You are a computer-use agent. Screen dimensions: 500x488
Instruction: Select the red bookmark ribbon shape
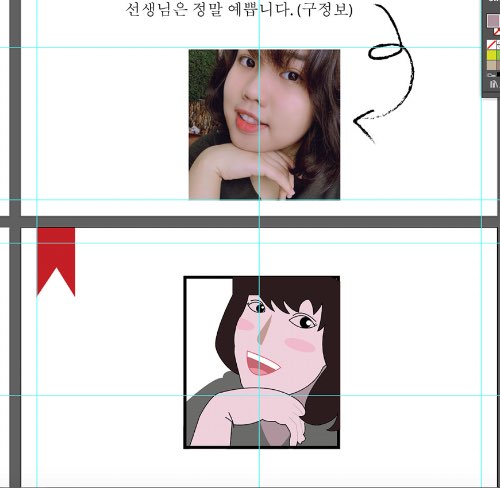pyautogui.click(x=56, y=262)
